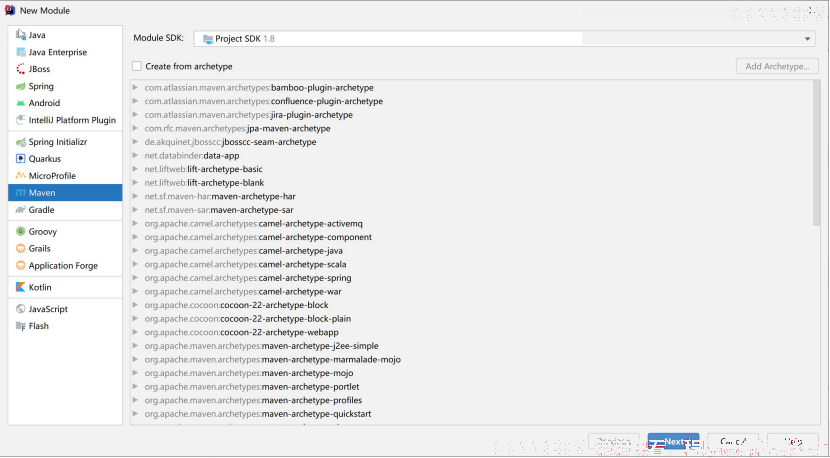
Task: Select cocoon-22-archetype-block-plain row
Action: coord(471,319)
